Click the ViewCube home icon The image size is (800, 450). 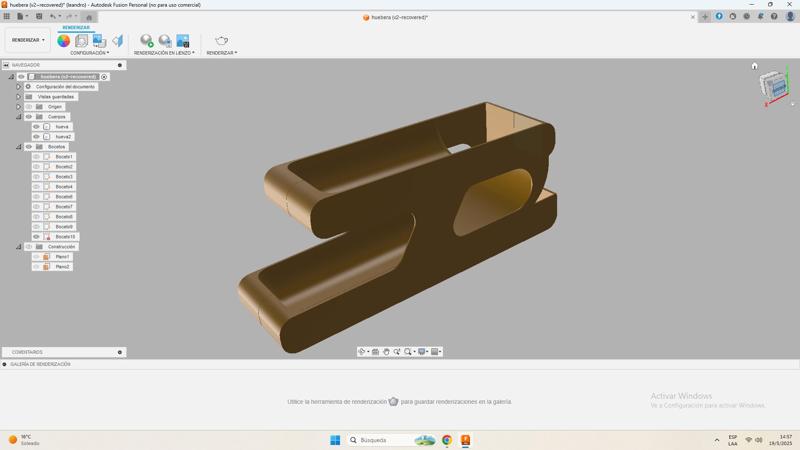pos(755,66)
